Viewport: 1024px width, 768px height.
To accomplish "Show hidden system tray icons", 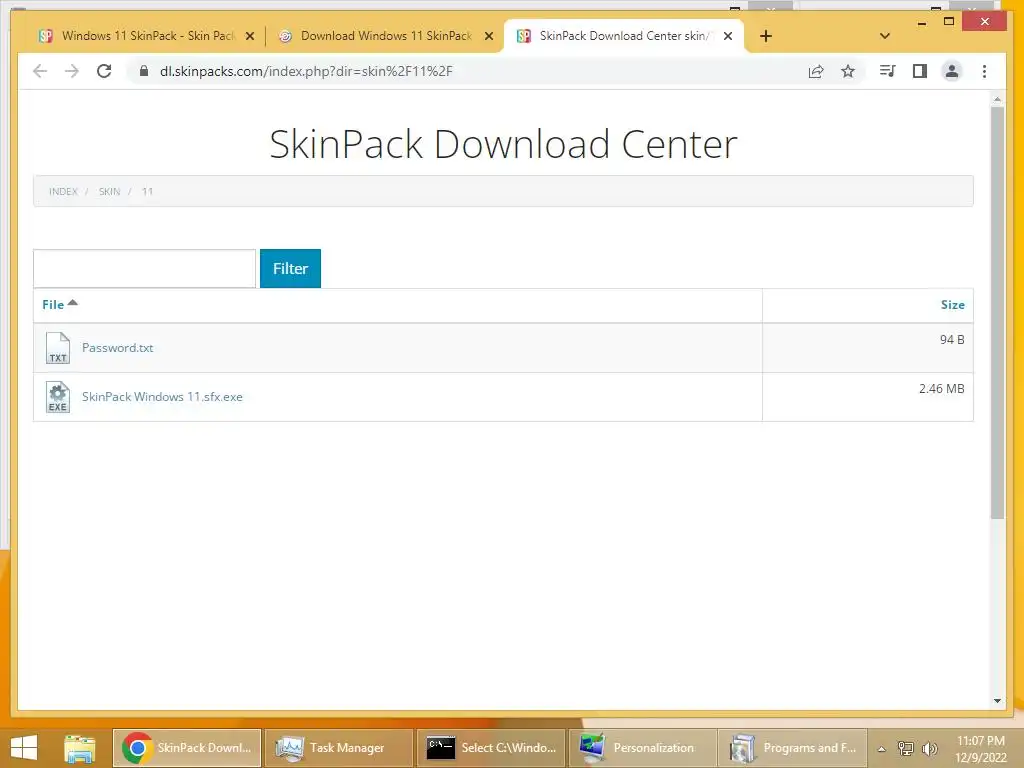I will tap(882, 749).
